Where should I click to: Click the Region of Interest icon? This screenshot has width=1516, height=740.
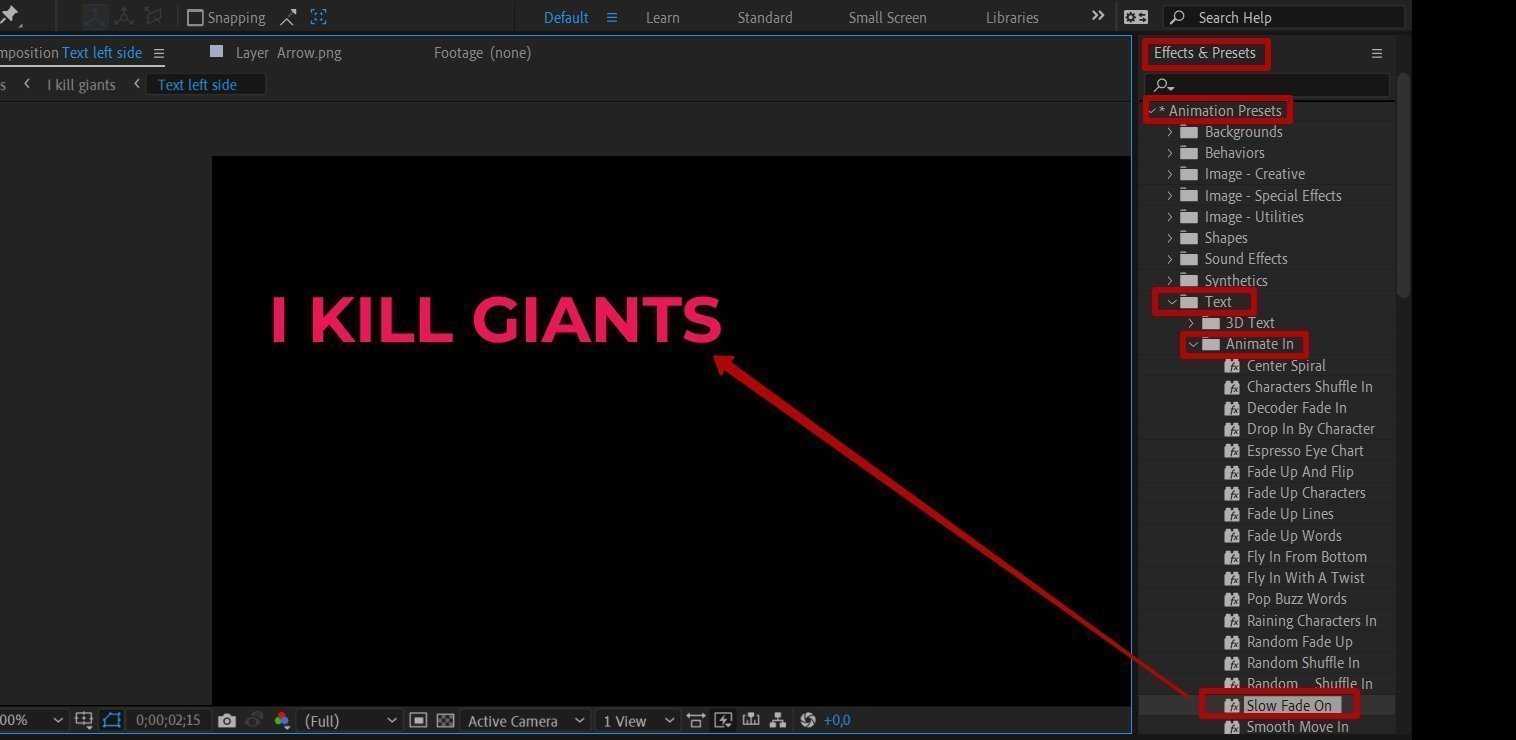click(x=418, y=720)
